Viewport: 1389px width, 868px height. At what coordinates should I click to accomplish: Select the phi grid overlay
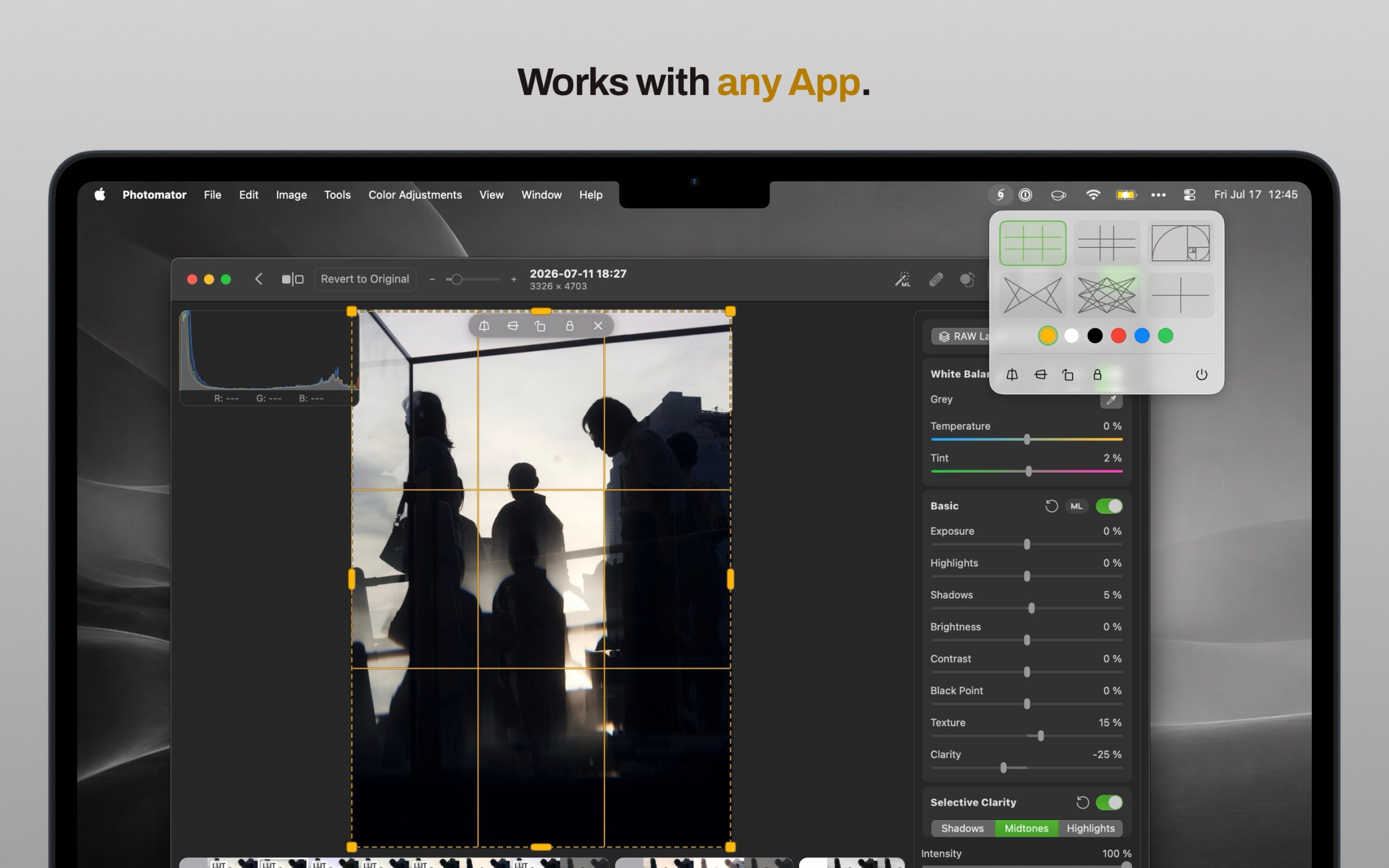pyautogui.click(x=1106, y=243)
